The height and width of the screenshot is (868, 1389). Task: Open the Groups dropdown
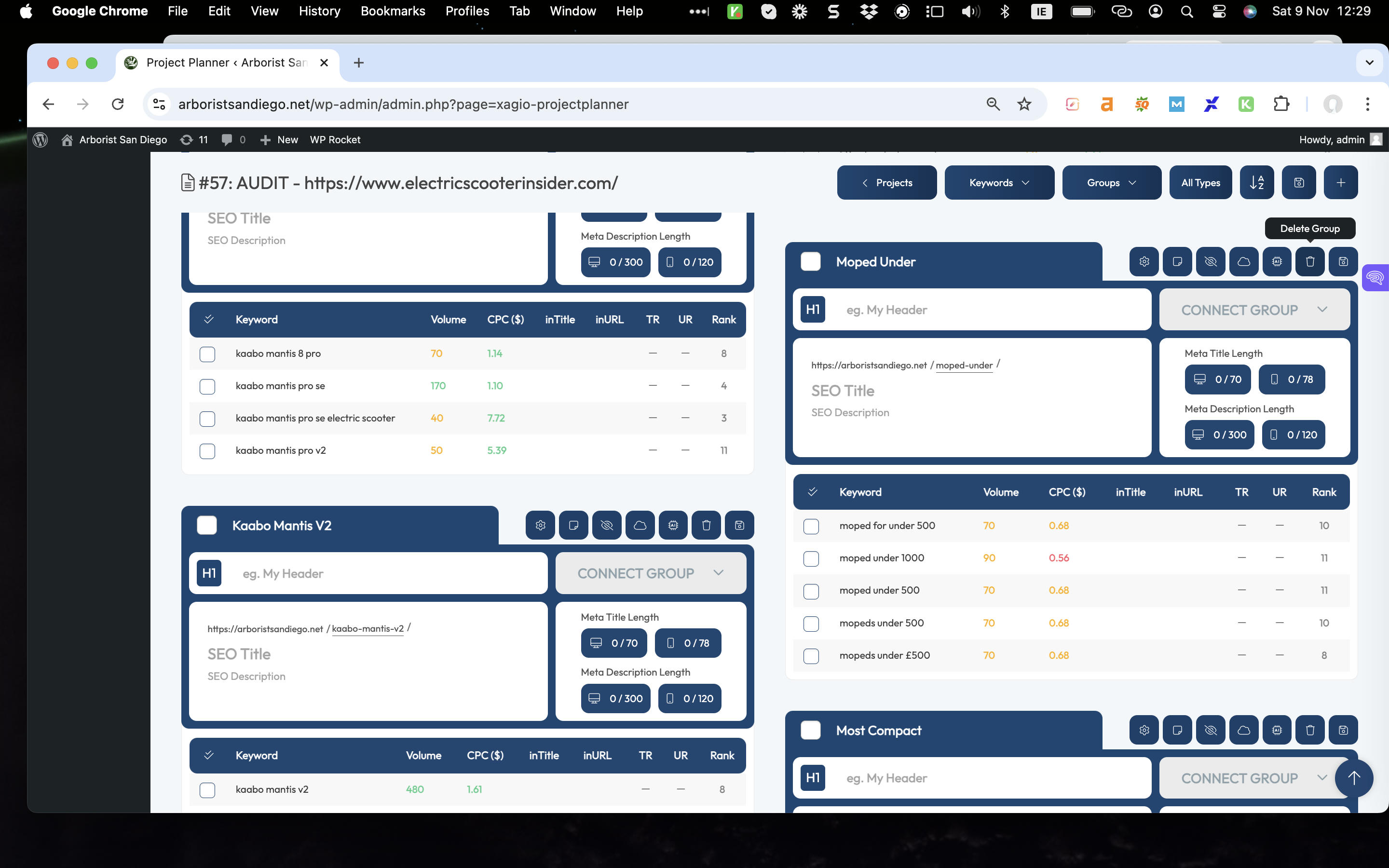[x=1112, y=183]
